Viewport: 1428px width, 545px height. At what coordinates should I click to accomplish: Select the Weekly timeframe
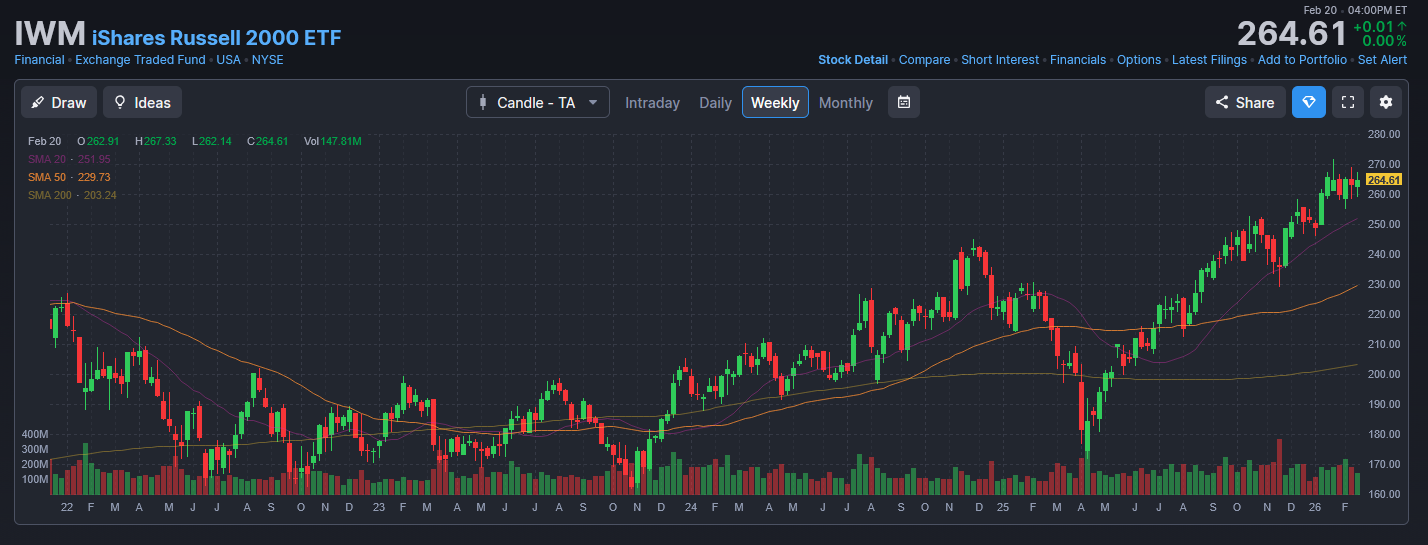(x=775, y=102)
